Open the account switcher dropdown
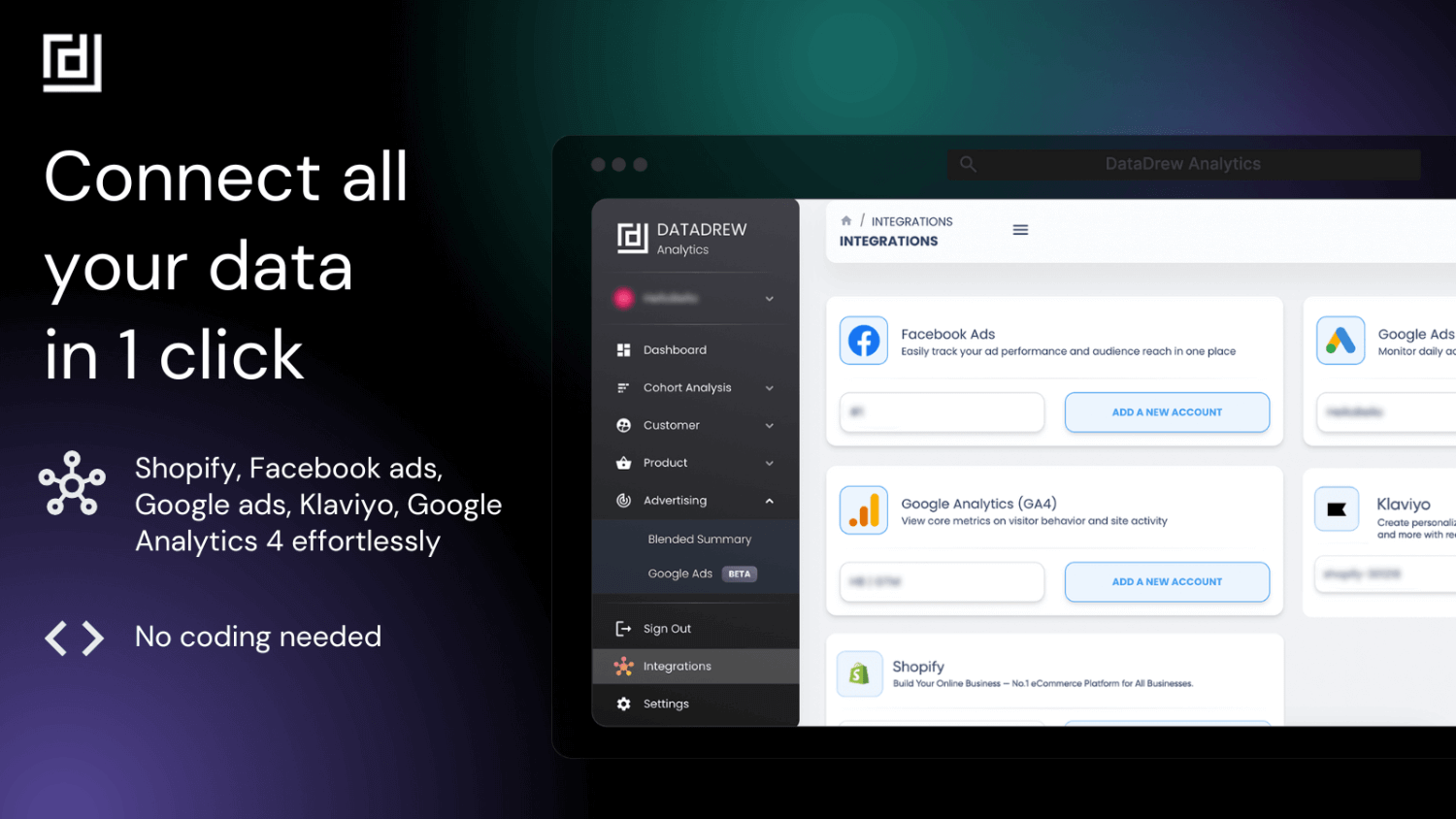 [x=769, y=299]
